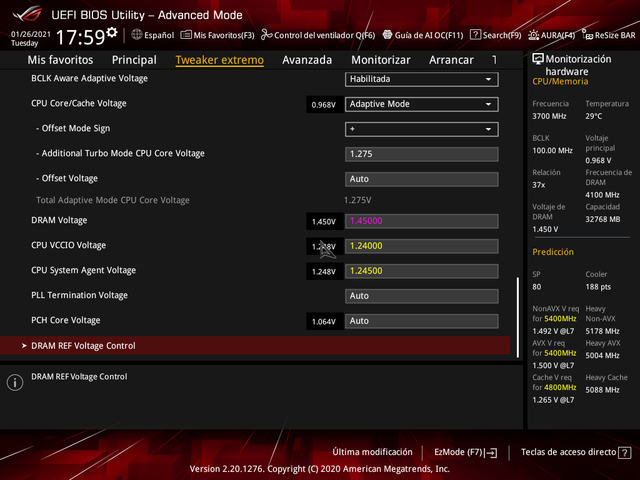Open Guía de AI OC(F11) text
The height and width of the screenshot is (480, 640).
(x=429, y=35)
